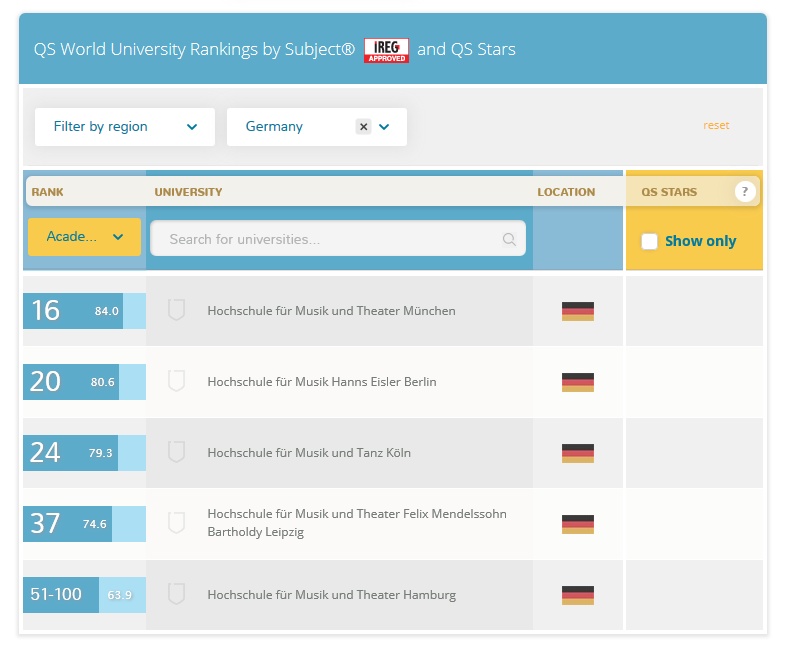Open the Filter by region dropdown
Screen dimensions: 789x662
click(x=125, y=127)
